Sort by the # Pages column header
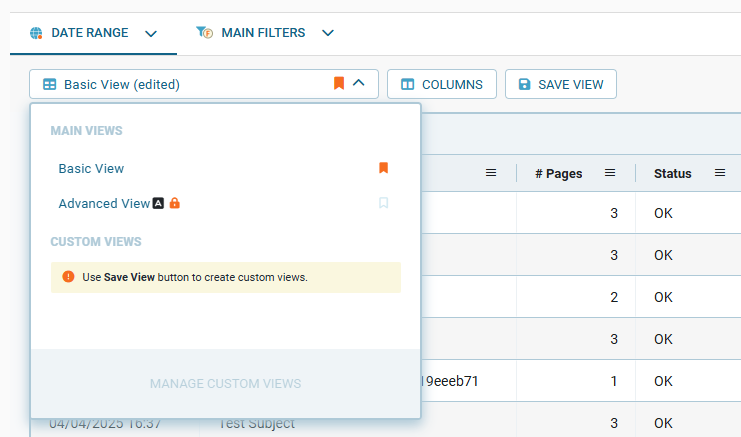This screenshot has height=437, width=741. [558, 173]
